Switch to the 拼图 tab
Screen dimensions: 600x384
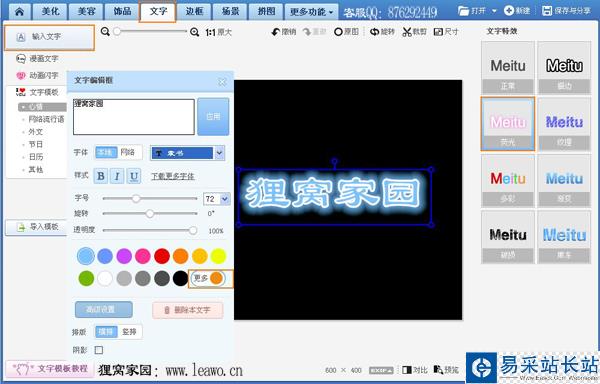266,11
